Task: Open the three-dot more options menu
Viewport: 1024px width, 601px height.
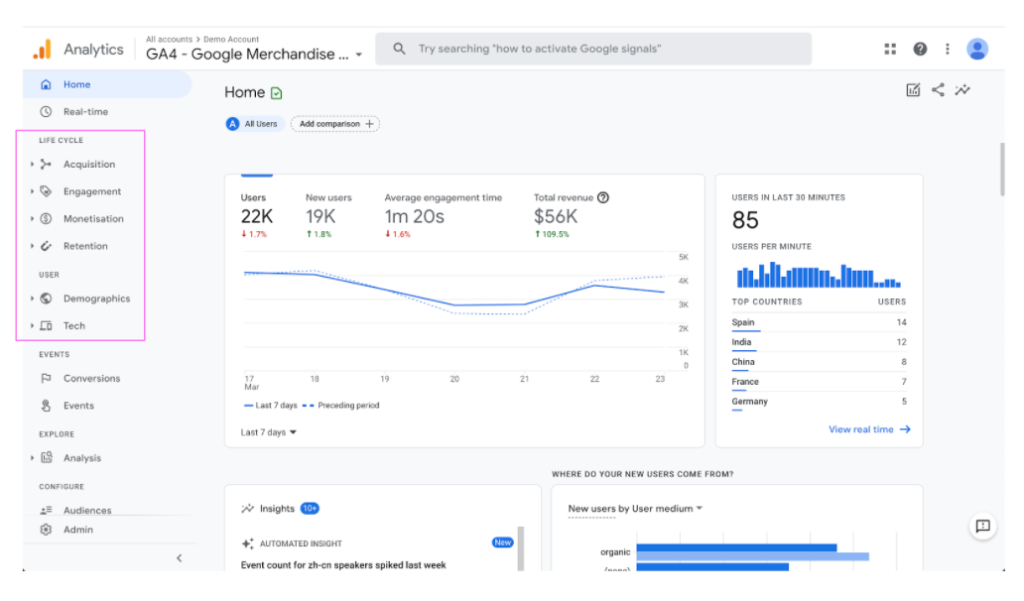Action: tap(948, 49)
